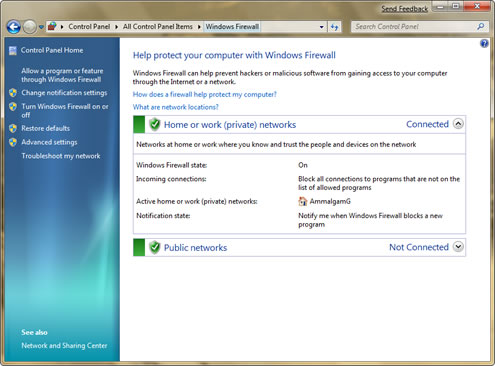495x366 pixels.
Task: Click the AmmalgamG network name
Action: pos(330,201)
